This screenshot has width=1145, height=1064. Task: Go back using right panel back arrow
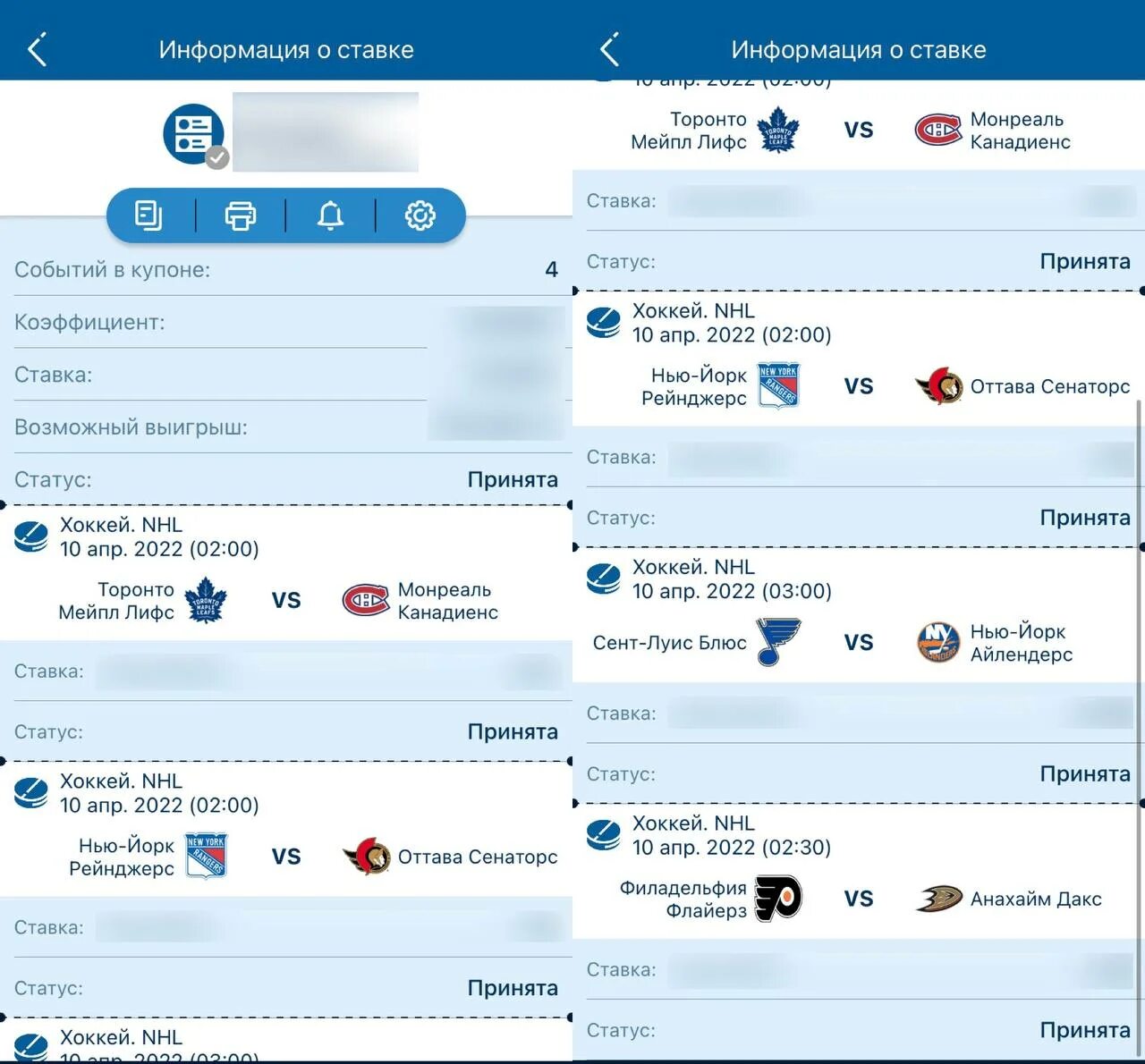click(609, 50)
